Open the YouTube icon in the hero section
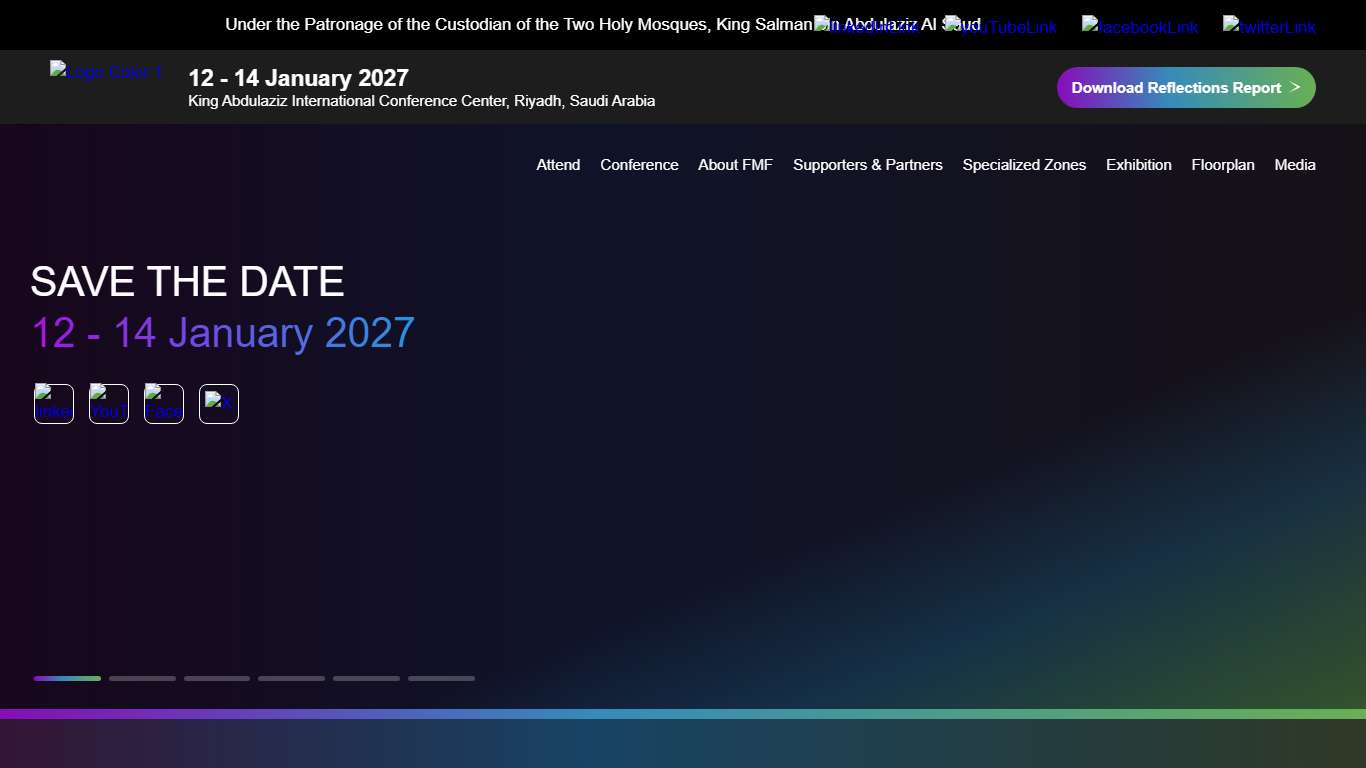 tap(108, 403)
